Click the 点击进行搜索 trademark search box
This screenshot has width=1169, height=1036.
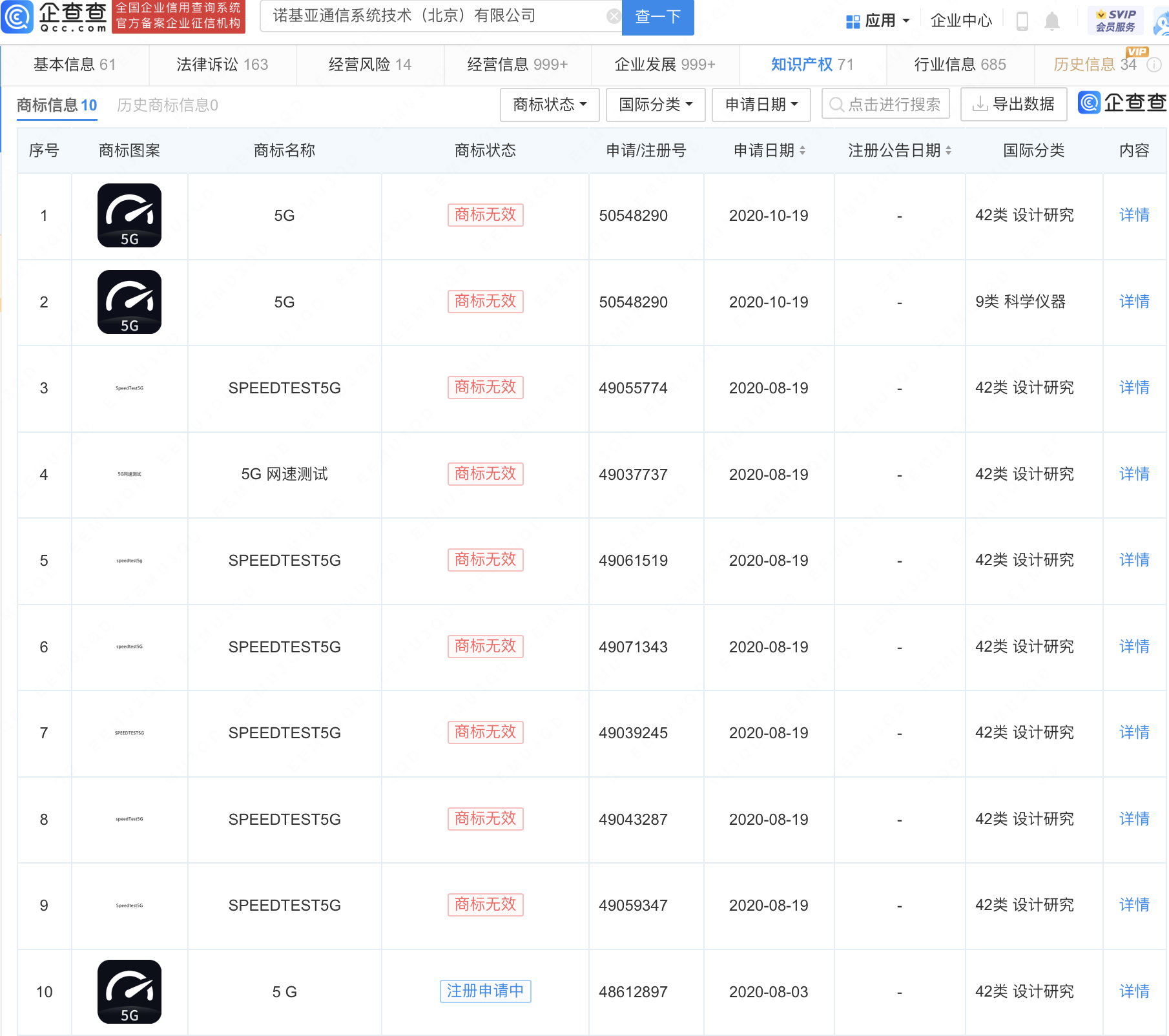tap(885, 105)
